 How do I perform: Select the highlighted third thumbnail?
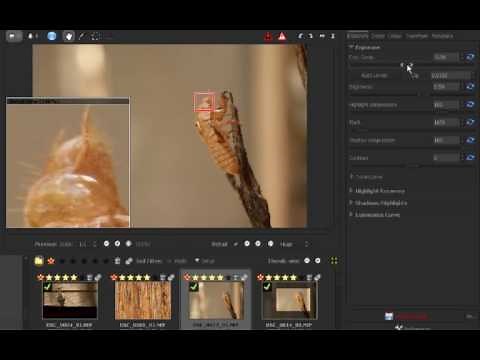tap(216, 300)
